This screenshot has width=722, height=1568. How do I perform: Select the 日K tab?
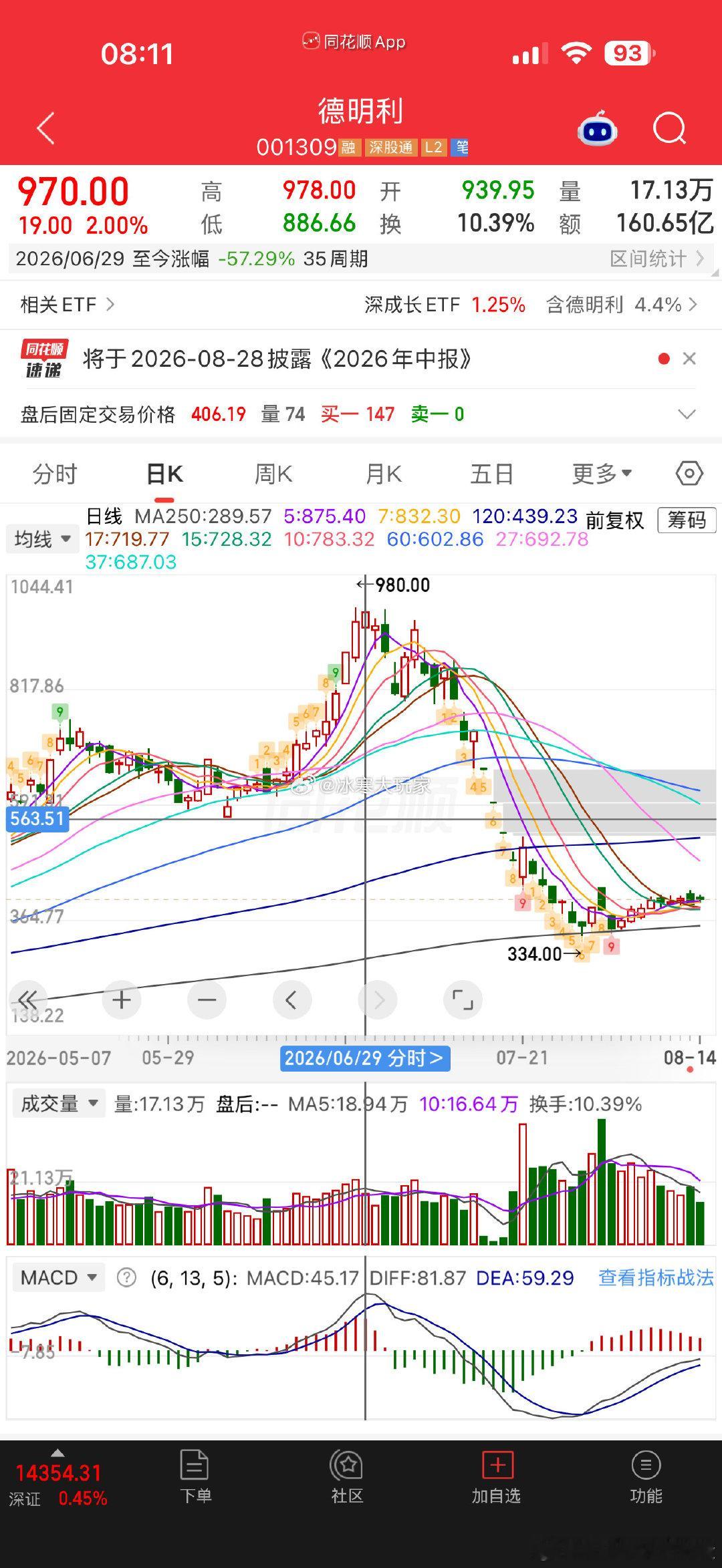coord(164,474)
